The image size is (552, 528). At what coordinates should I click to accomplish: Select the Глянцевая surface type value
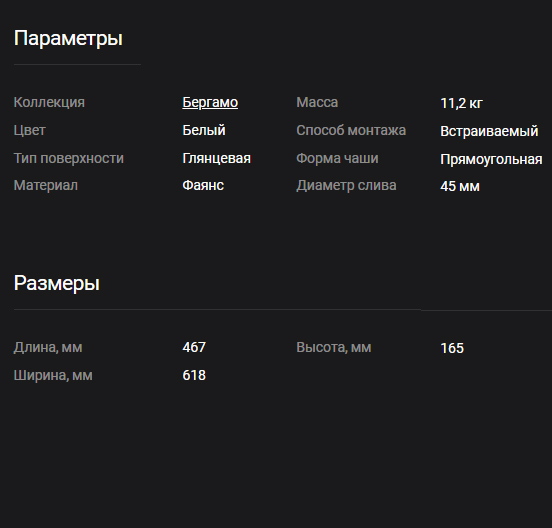pos(217,158)
